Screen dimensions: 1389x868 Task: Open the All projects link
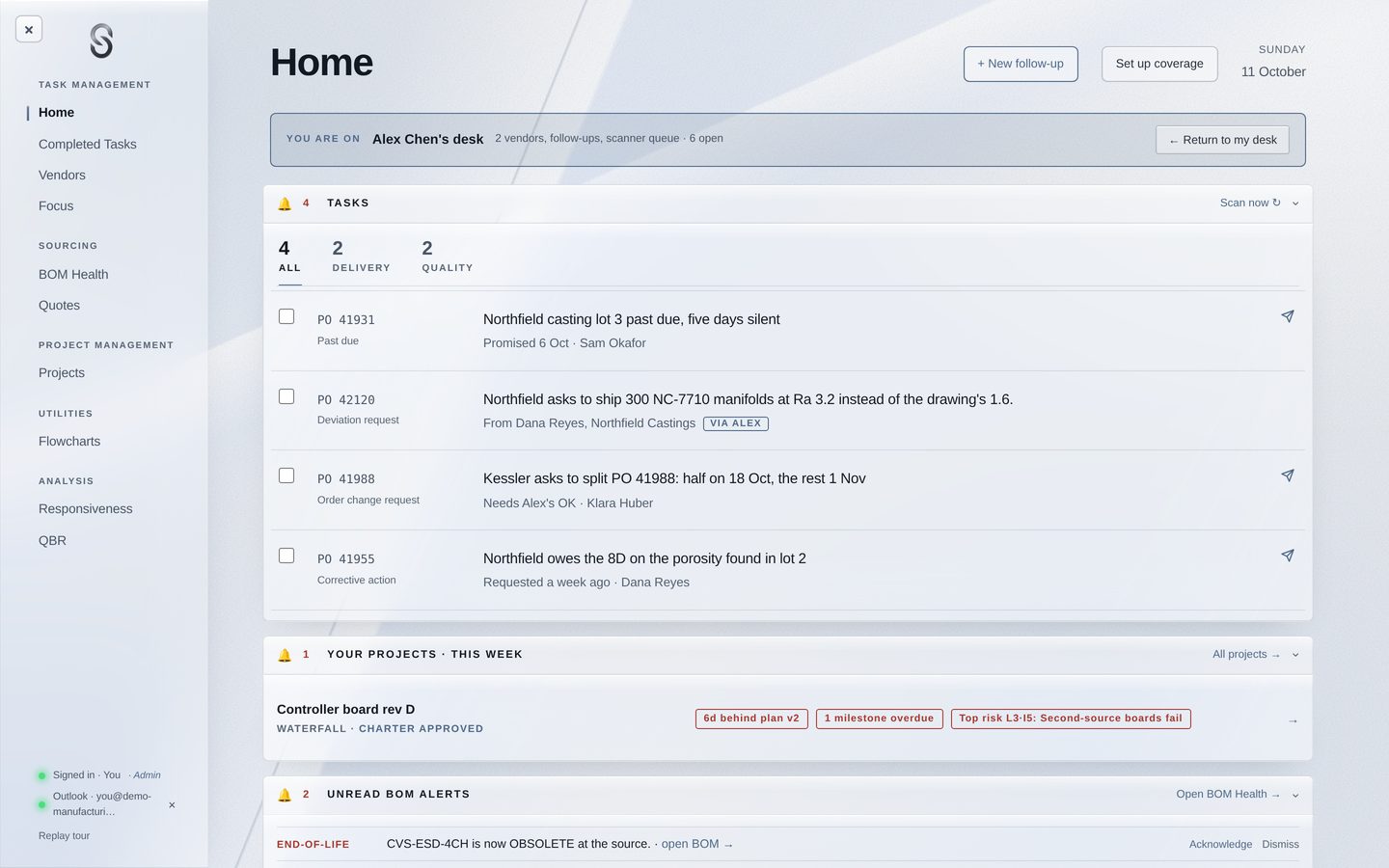1246,654
